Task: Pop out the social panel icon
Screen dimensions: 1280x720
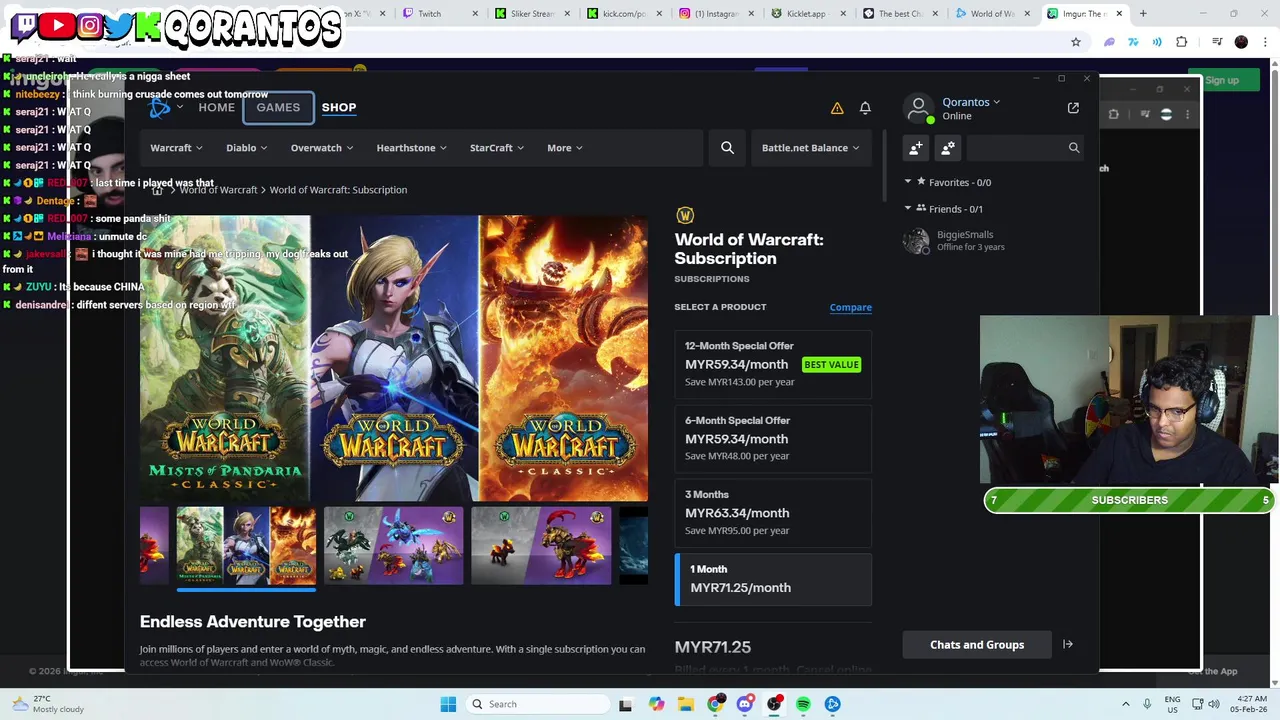Action: [1073, 108]
